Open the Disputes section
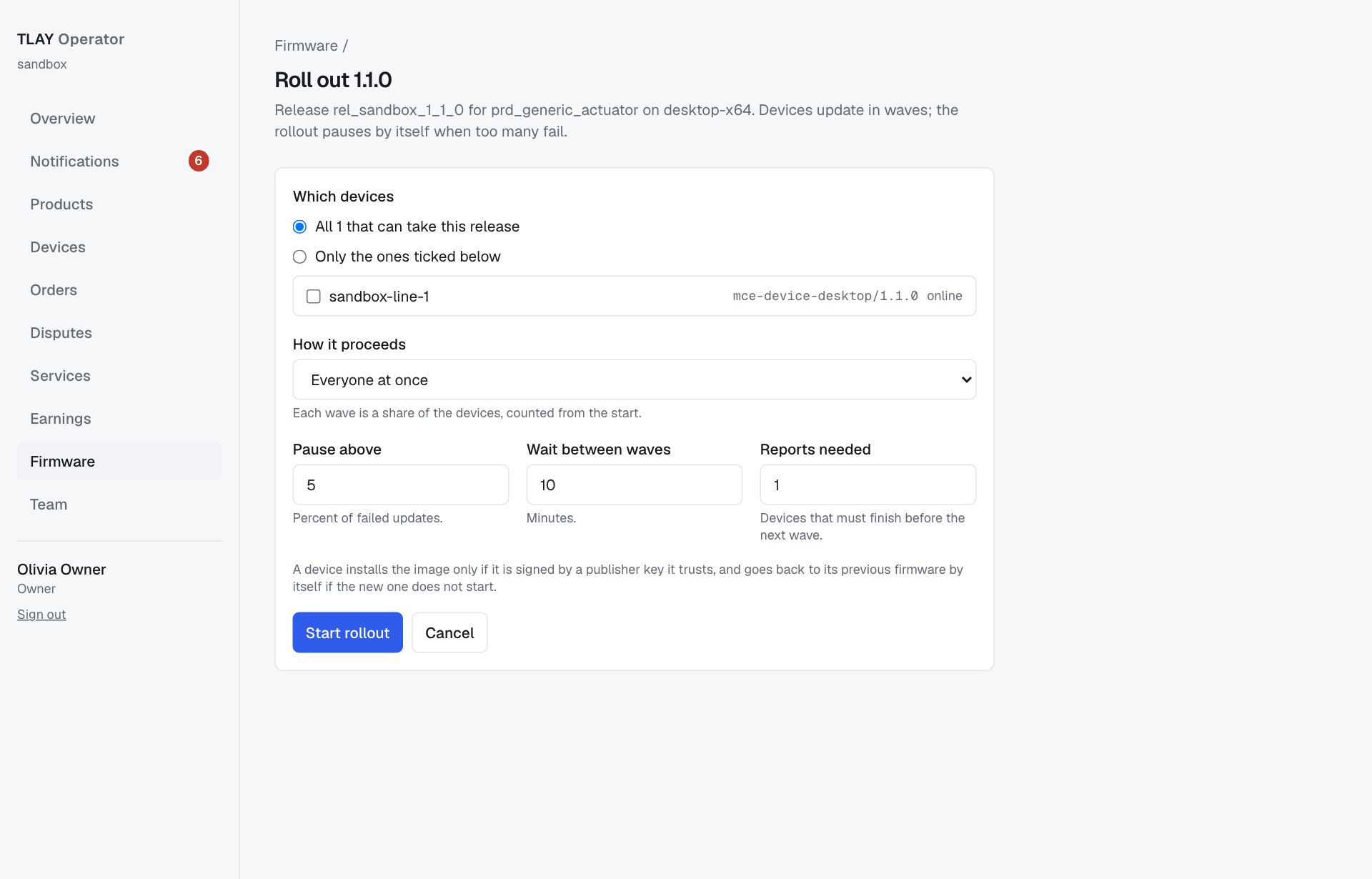This screenshot has width=1372, height=879. [119, 333]
